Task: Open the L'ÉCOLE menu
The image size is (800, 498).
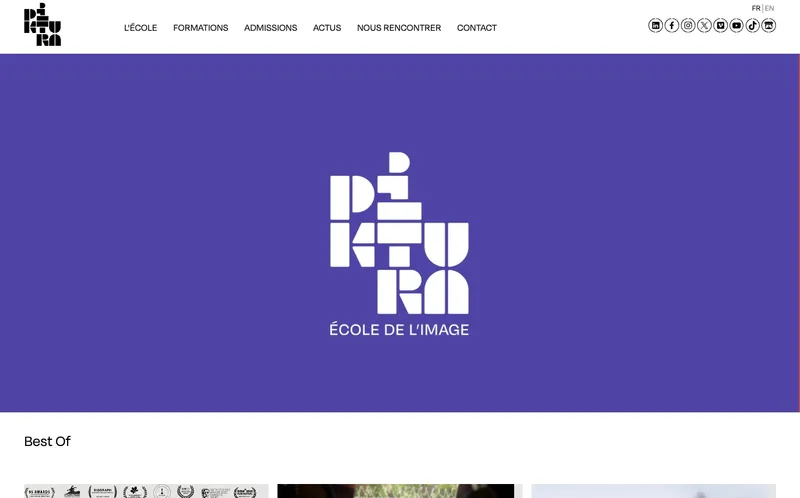Action: pos(140,28)
